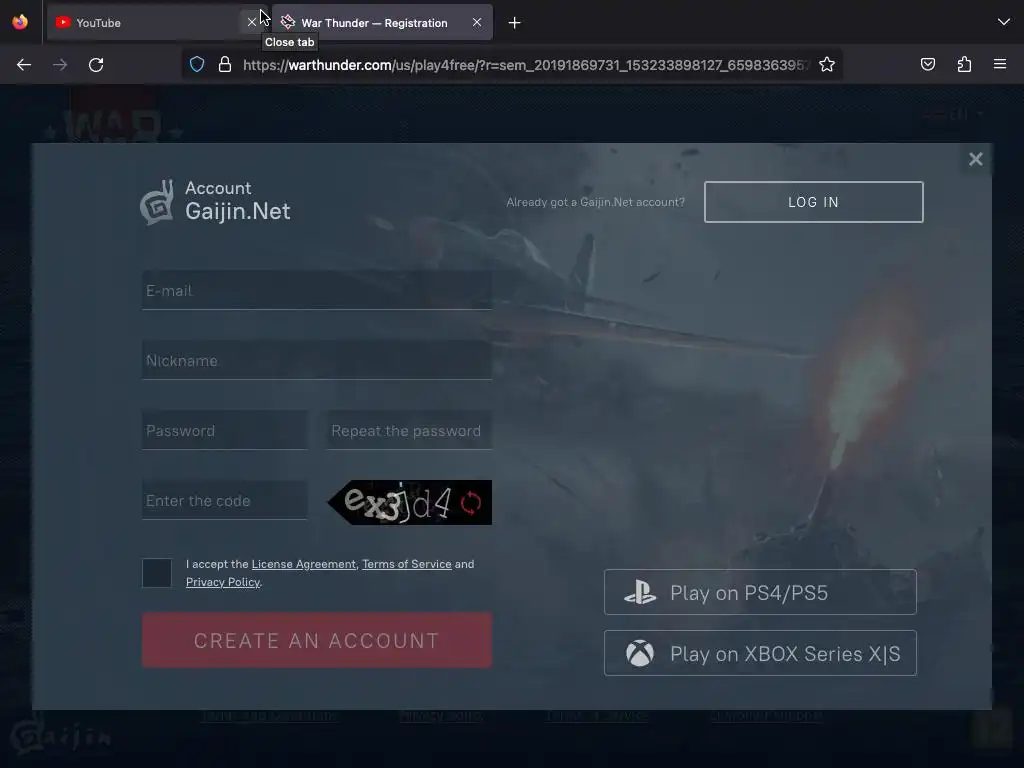Save the page to Pocket

tap(928, 64)
